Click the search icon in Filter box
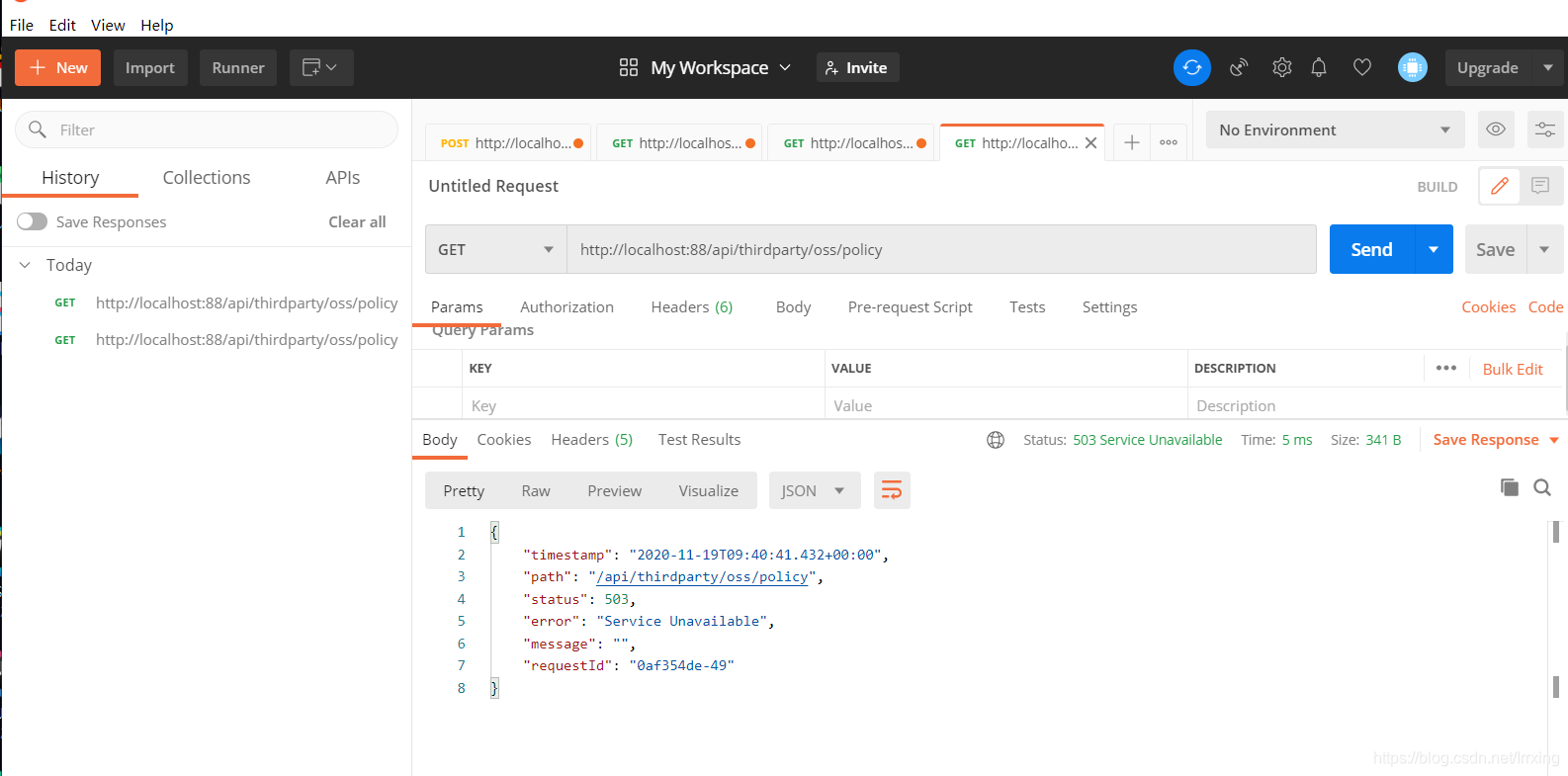This screenshot has height=776, width=1568. point(38,129)
